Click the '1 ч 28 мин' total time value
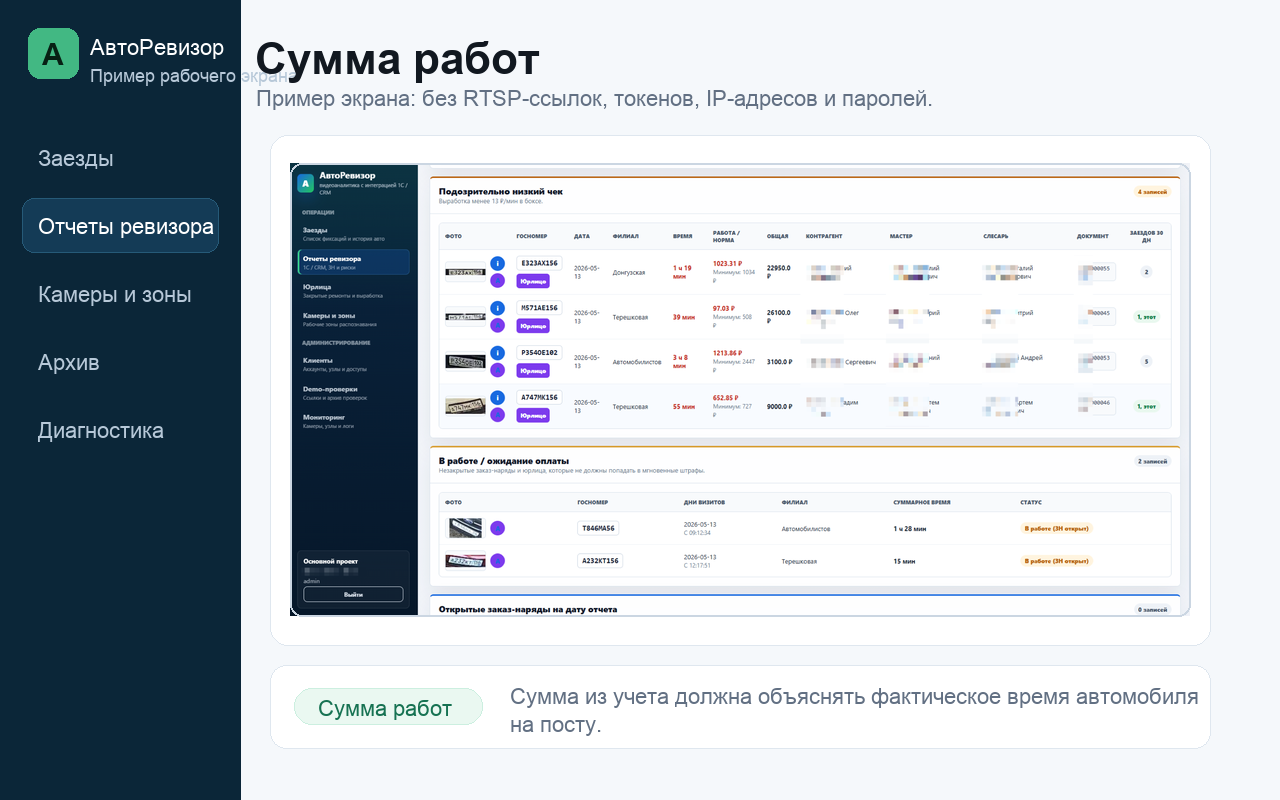The height and width of the screenshot is (800, 1280). pos(910,528)
